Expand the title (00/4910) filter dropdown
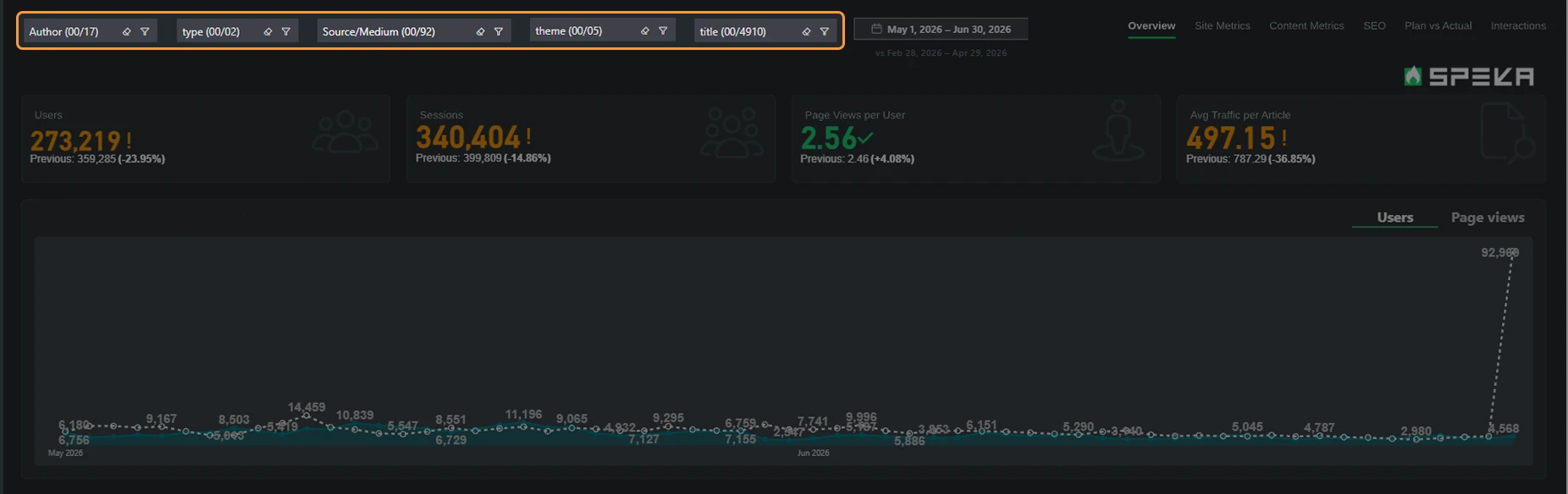The height and width of the screenshot is (494, 1568). pyautogui.click(x=765, y=31)
